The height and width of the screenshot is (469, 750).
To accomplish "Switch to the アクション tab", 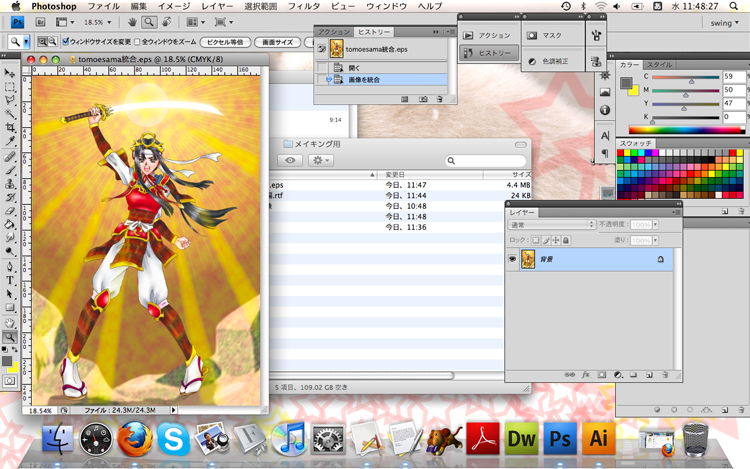I will 334,32.
